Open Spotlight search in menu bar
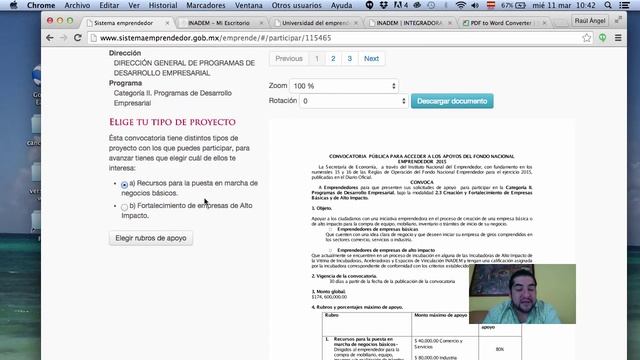 point(608,5)
